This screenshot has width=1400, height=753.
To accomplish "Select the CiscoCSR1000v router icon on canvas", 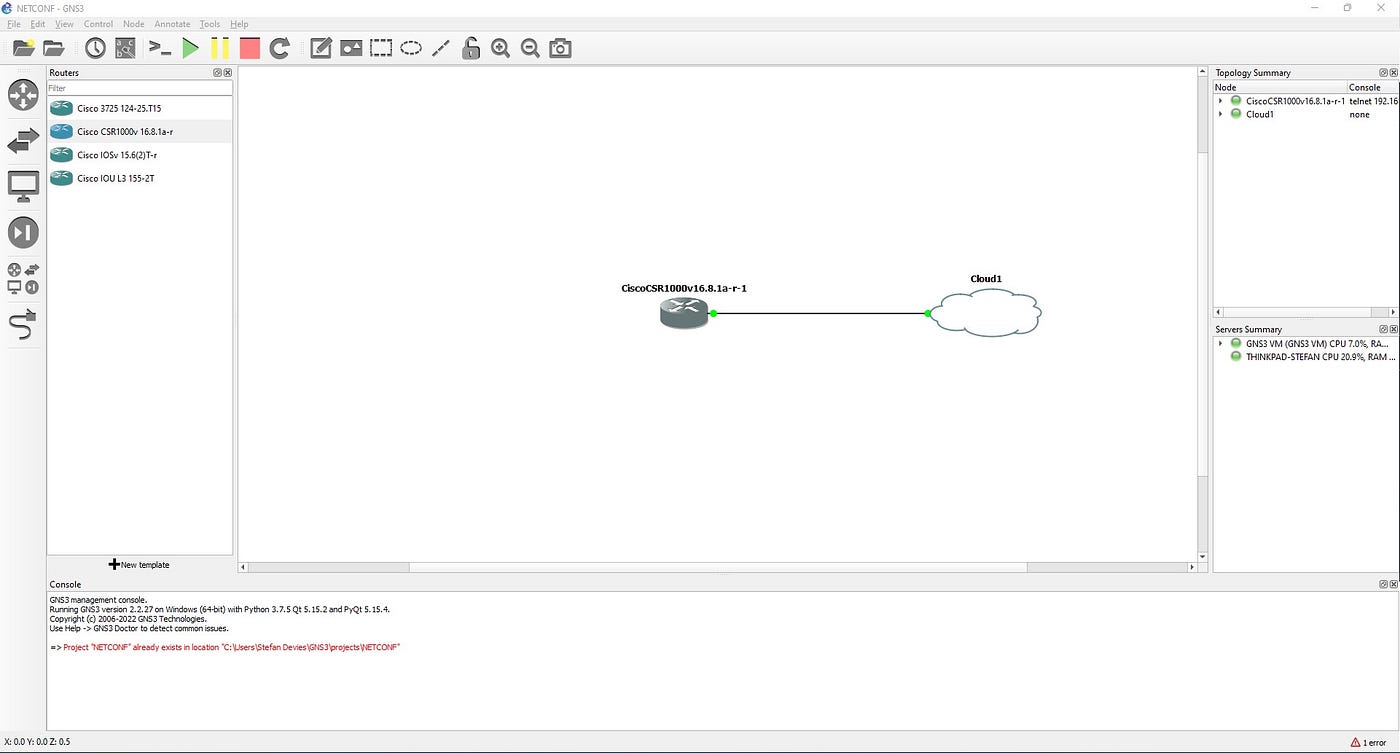I will pyautogui.click(x=683, y=313).
